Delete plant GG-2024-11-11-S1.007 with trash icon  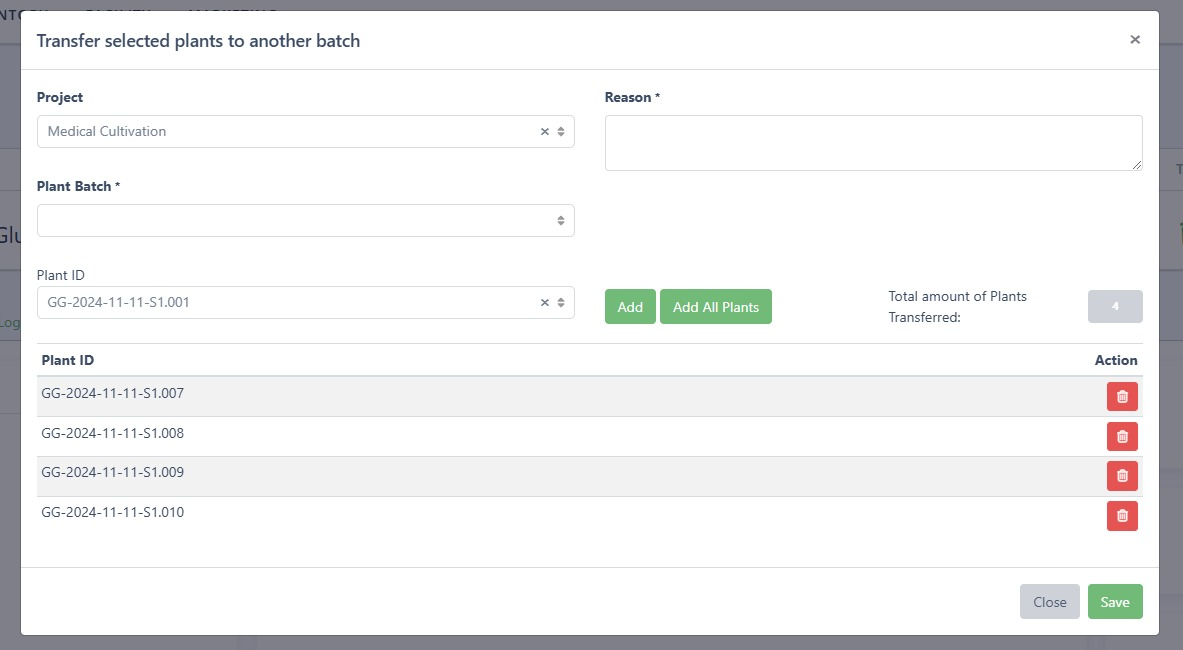tap(1122, 397)
